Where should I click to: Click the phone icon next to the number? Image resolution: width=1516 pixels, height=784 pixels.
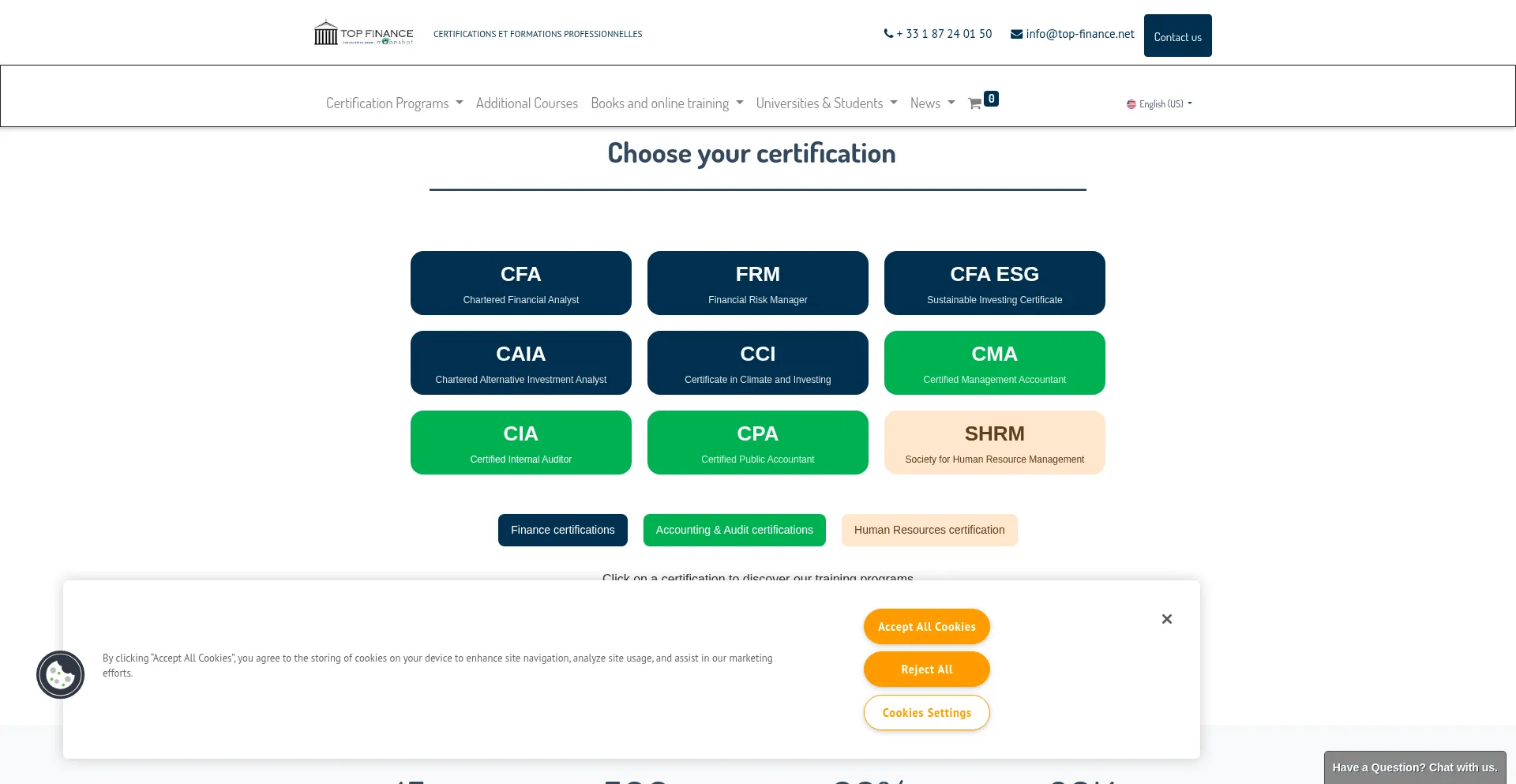pyautogui.click(x=888, y=33)
